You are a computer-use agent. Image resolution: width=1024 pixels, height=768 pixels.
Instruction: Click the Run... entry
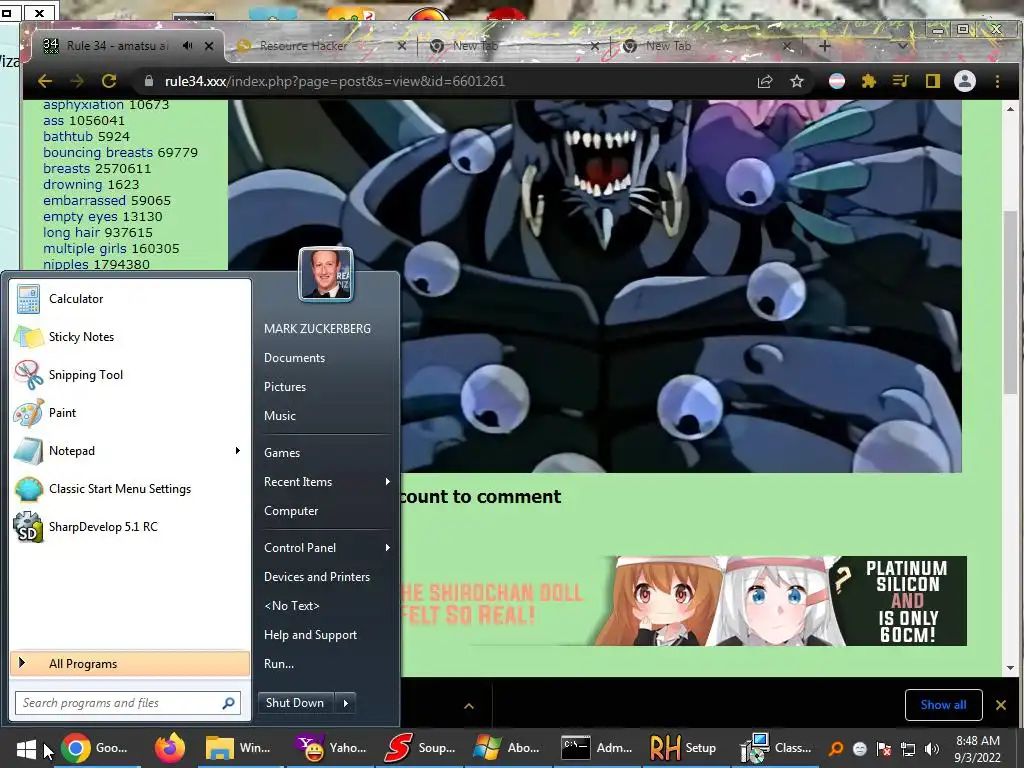pyautogui.click(x=279, y=664)
